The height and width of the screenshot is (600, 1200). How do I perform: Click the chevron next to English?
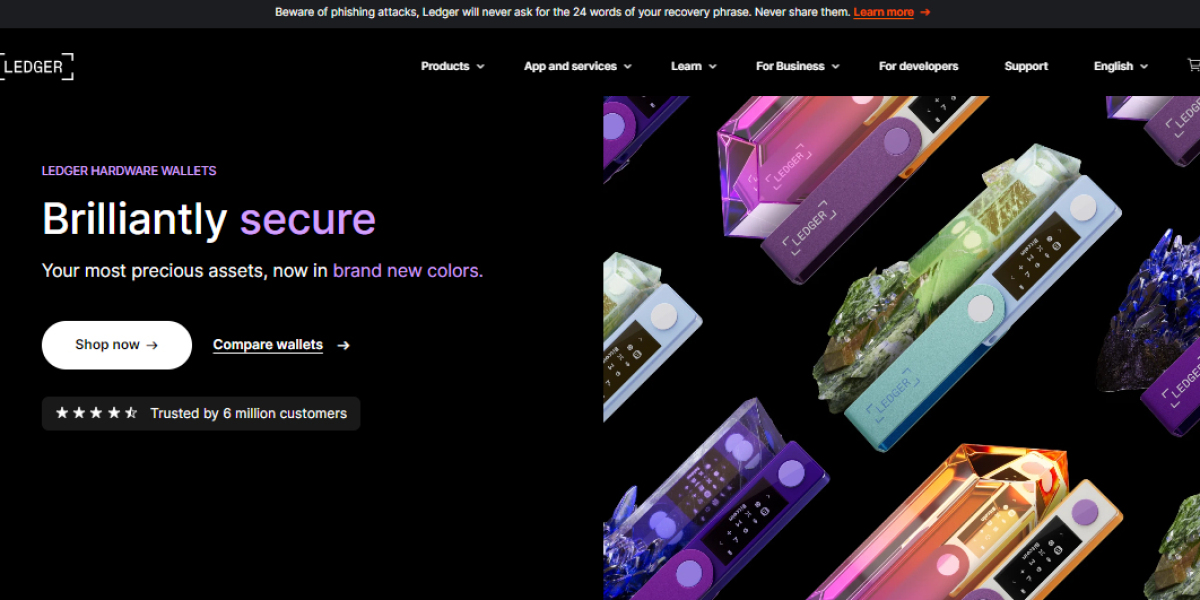coord(1144,67)
